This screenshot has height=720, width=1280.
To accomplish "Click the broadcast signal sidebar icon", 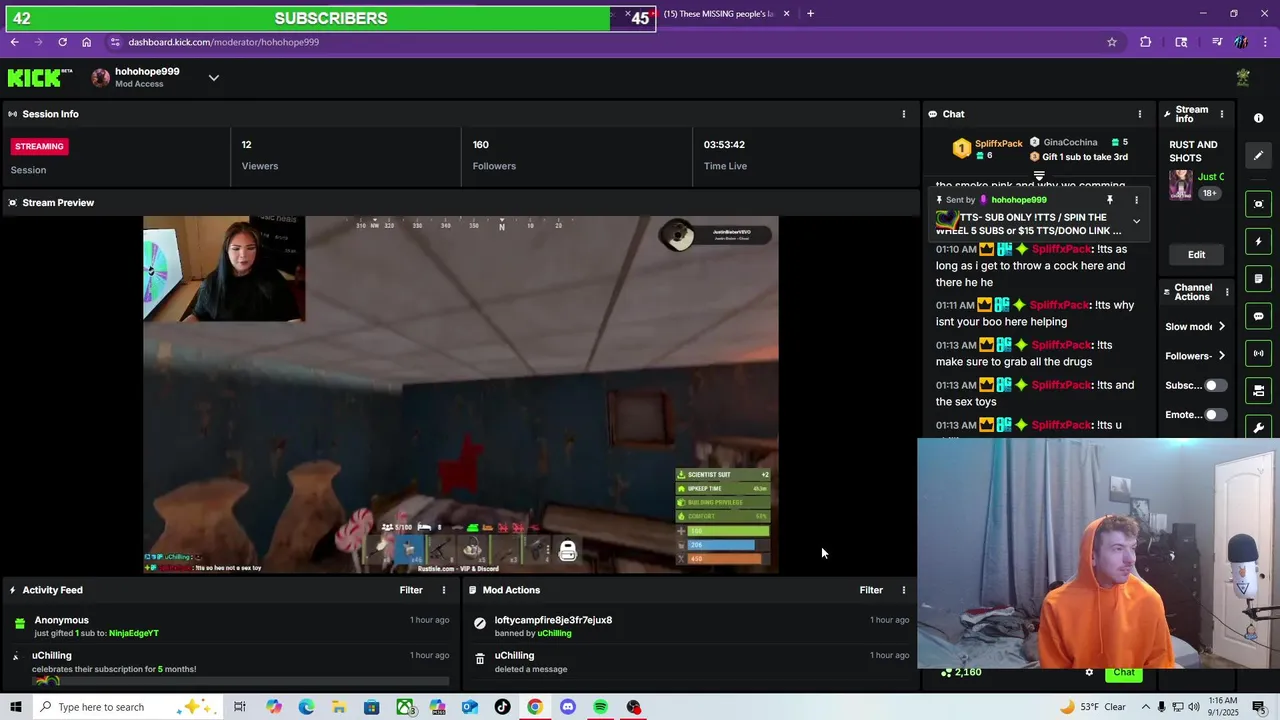I will 1258,353.
